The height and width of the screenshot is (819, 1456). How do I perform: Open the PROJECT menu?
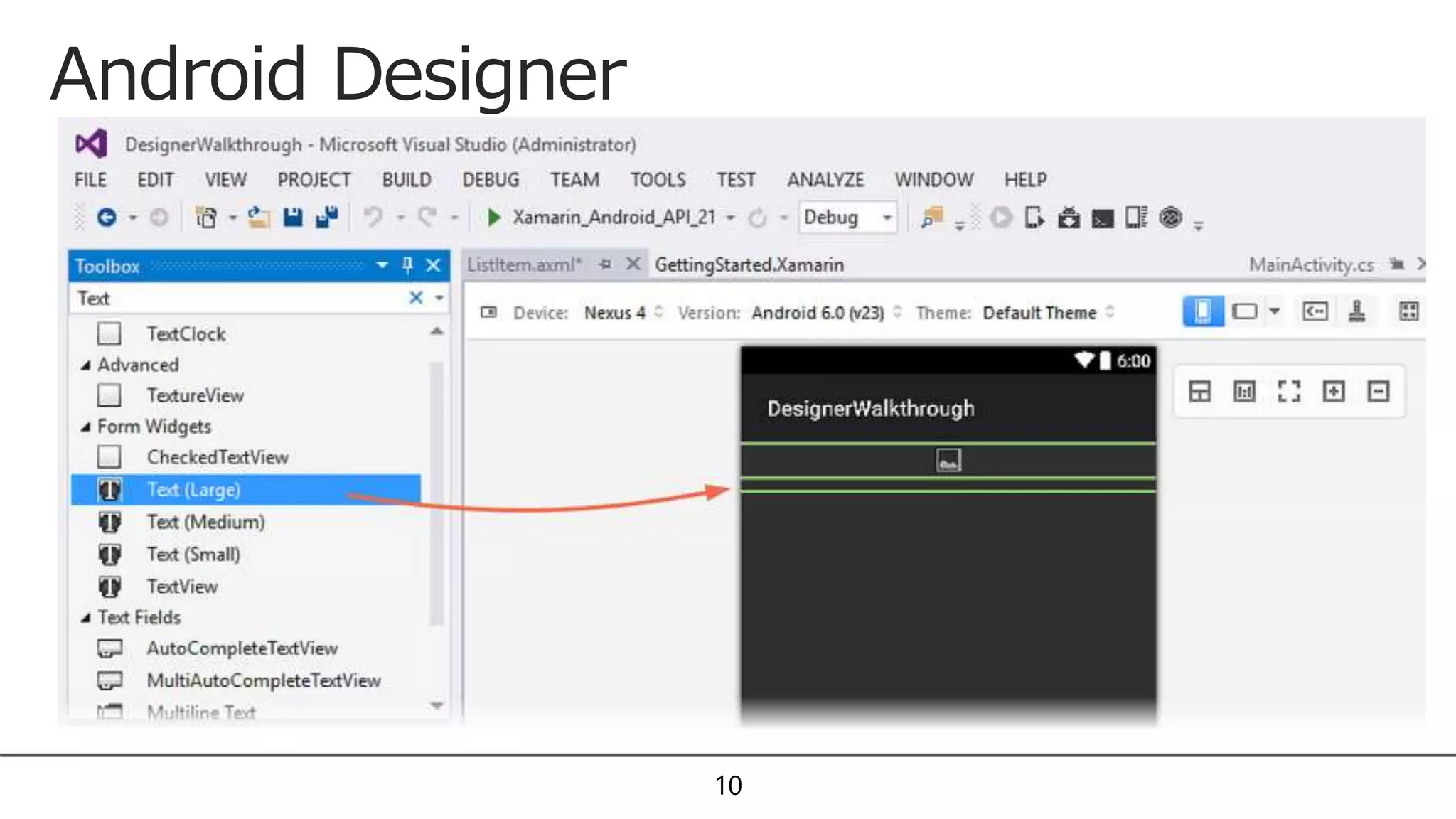click(x=314, y=180)
